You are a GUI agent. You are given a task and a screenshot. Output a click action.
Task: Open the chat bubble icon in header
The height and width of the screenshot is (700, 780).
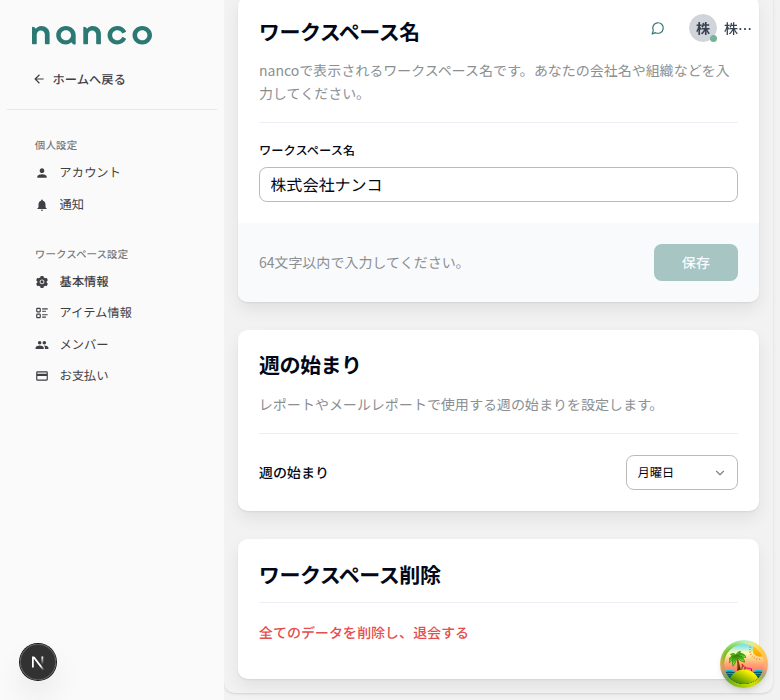657,28
